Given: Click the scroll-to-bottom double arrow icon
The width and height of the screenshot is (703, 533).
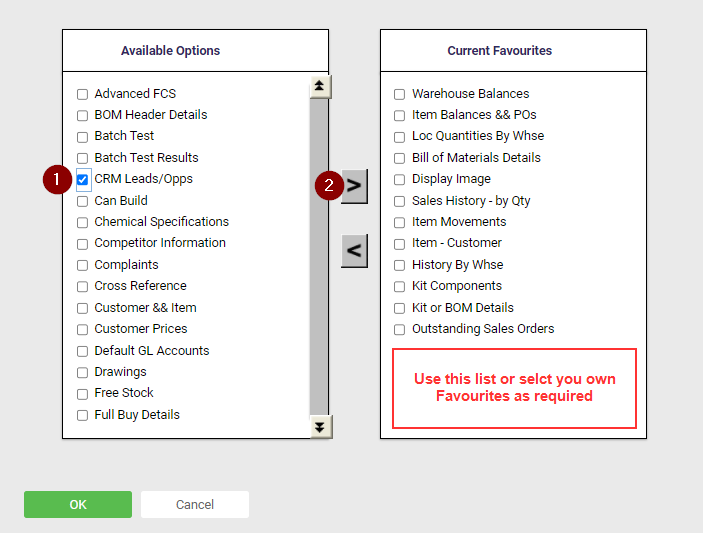Looking at the screenshot, I should (x=320, y=427).
